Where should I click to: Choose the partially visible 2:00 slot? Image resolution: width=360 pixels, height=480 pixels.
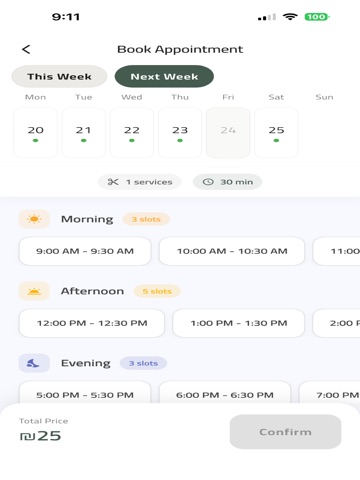[337, 323]
